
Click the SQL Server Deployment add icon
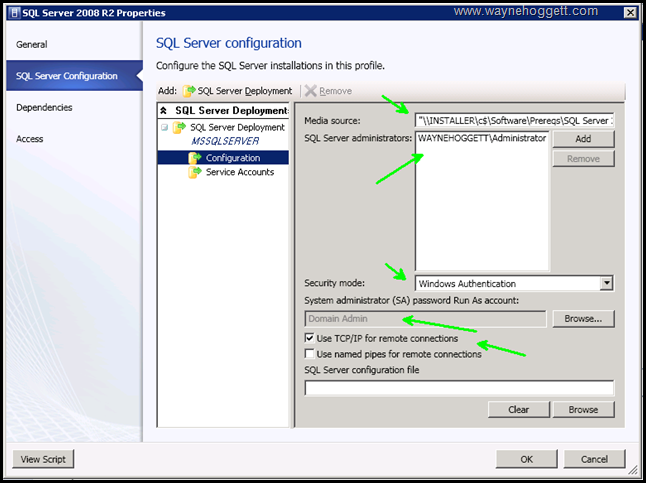(x=188, y=91)
